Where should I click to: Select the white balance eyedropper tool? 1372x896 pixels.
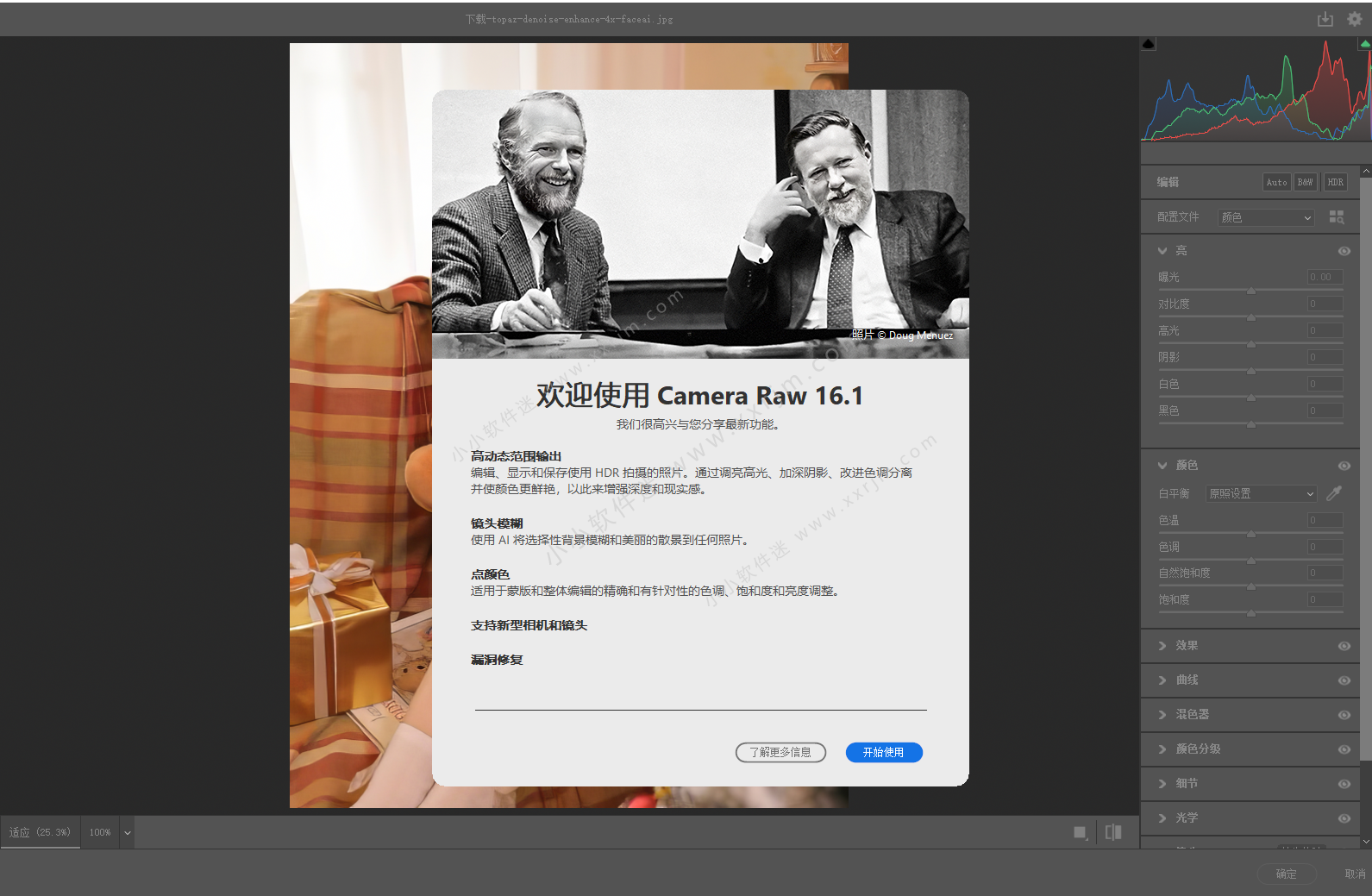(x=1334, y=493)
